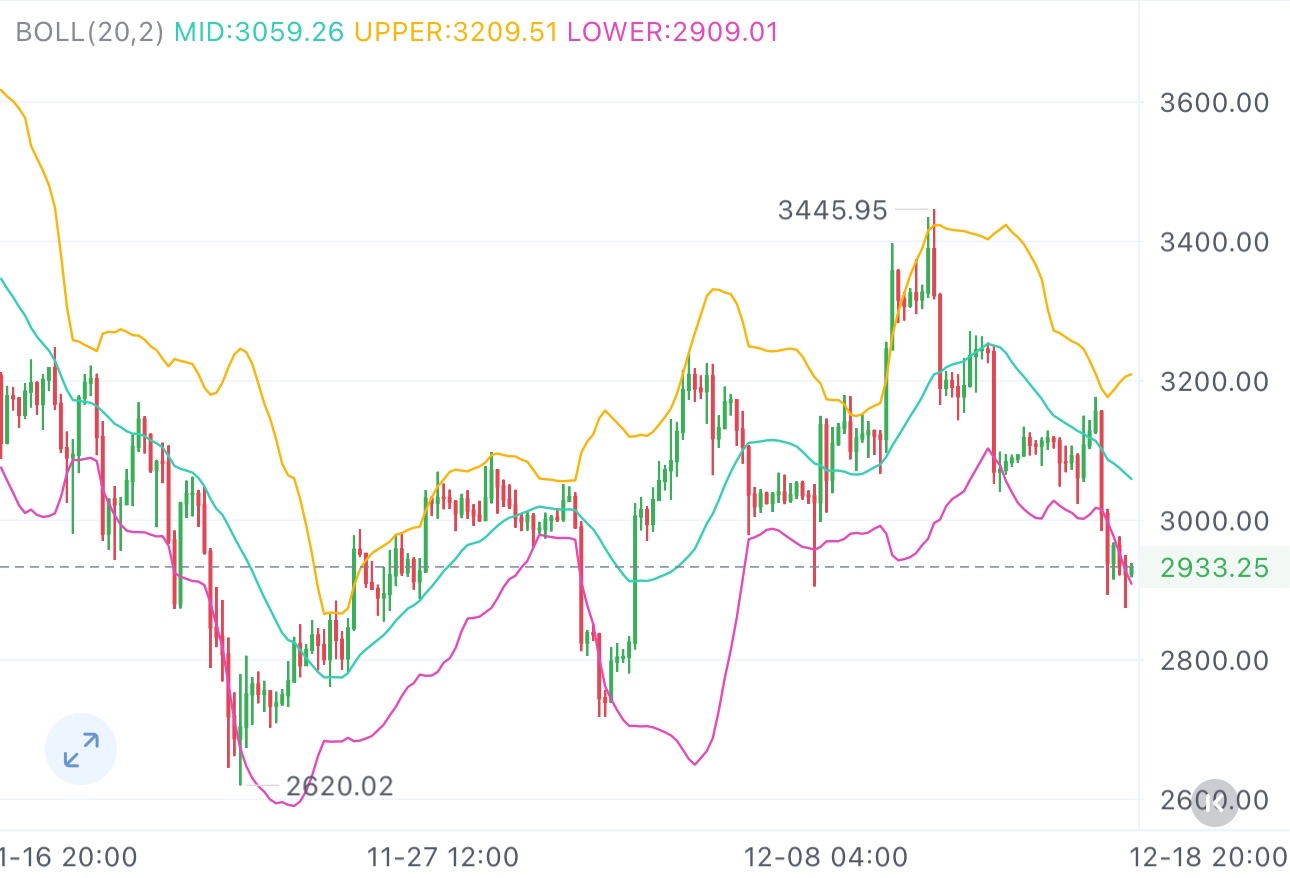
Task: Tap the current price tag 2933.25
Action: (1214, 569)
